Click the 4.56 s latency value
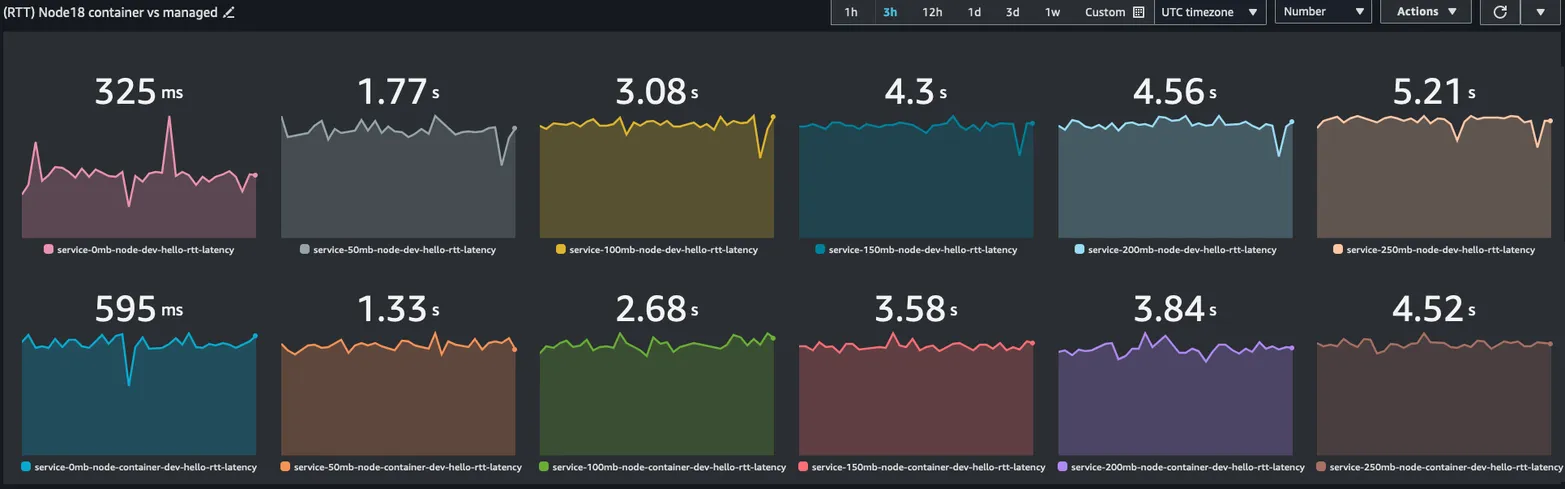 1175,92
